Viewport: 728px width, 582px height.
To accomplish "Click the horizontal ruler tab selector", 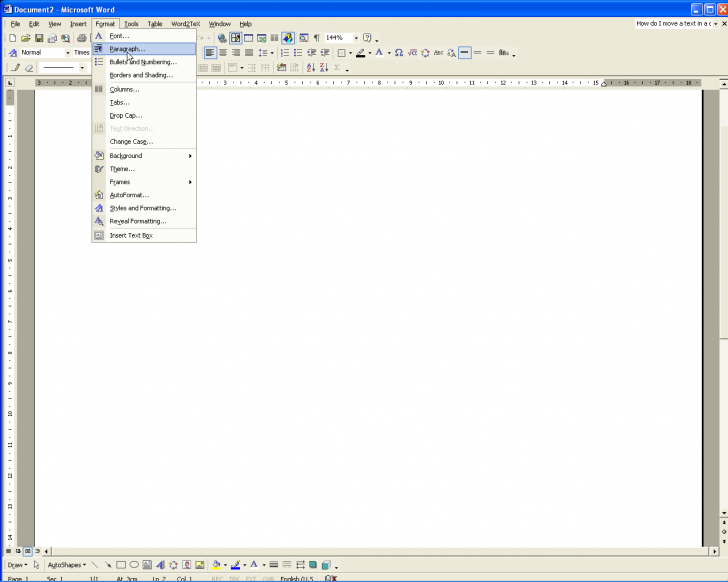I will click(10, 83).
